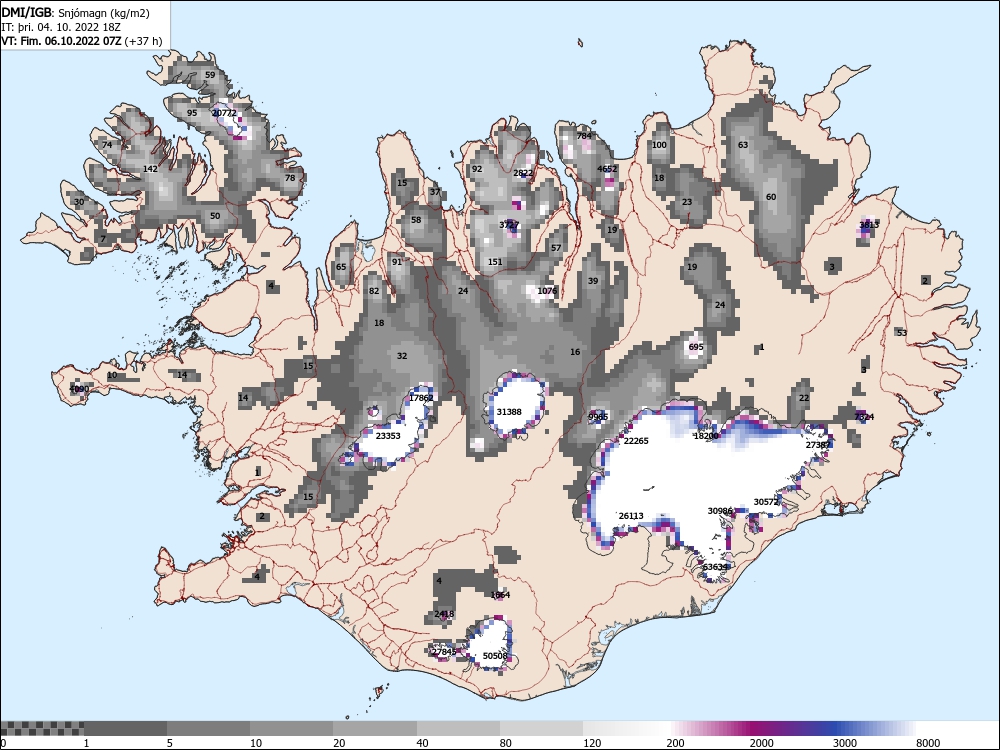Click the 2000 label on the legend
The width and height of the screenshot is (1000, 750).
(761, 743)
